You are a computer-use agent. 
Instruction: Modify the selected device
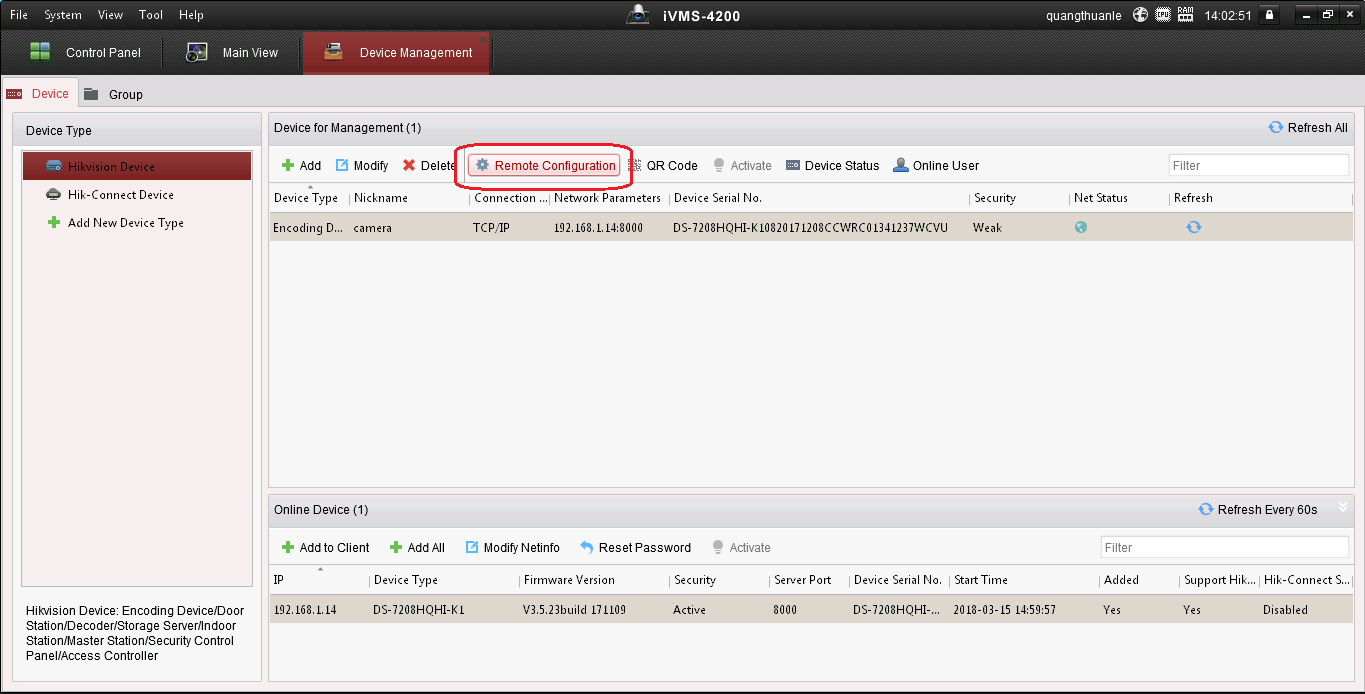point(362,166)
